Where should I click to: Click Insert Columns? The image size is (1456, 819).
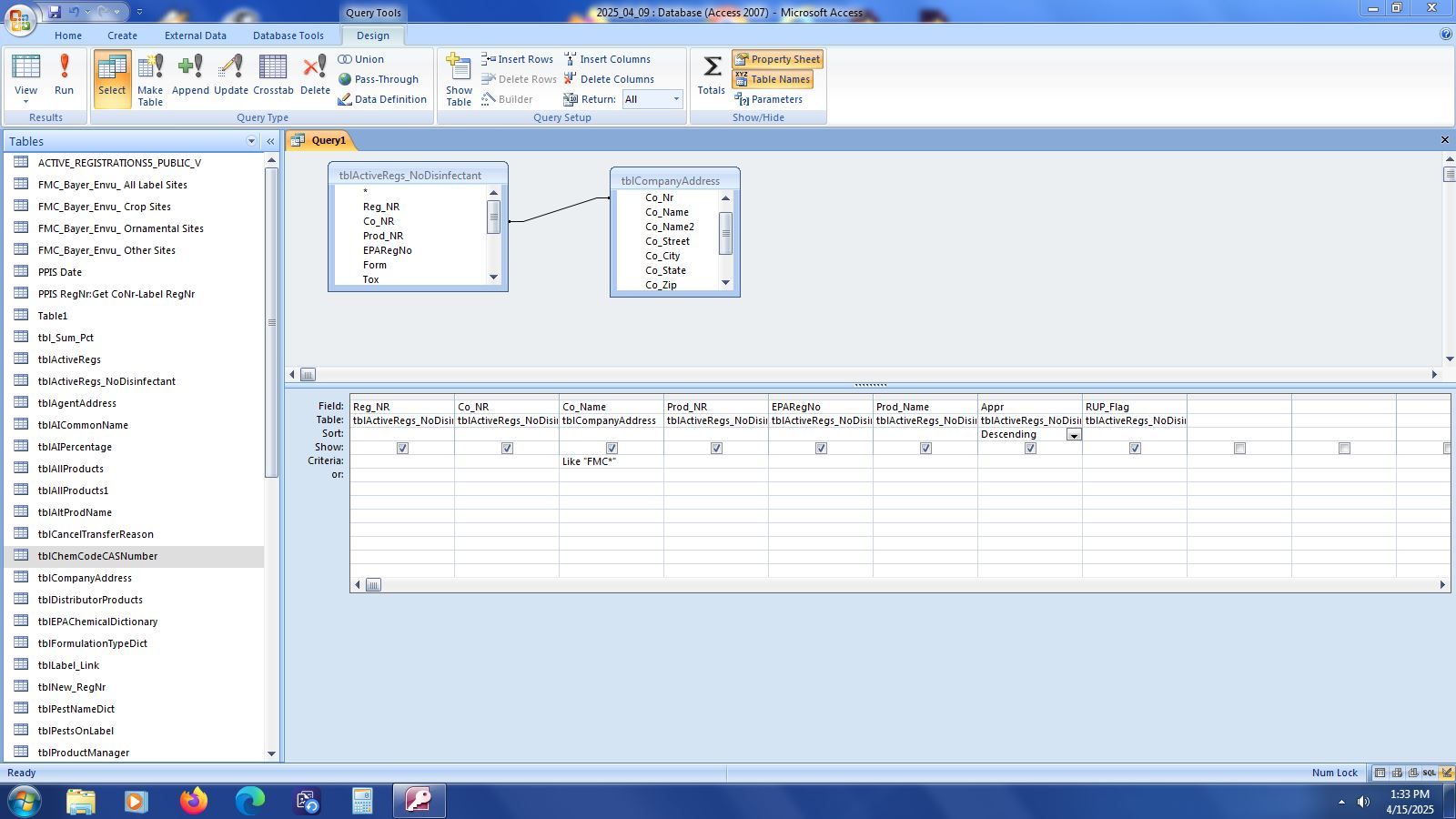[x=607, y=59]
